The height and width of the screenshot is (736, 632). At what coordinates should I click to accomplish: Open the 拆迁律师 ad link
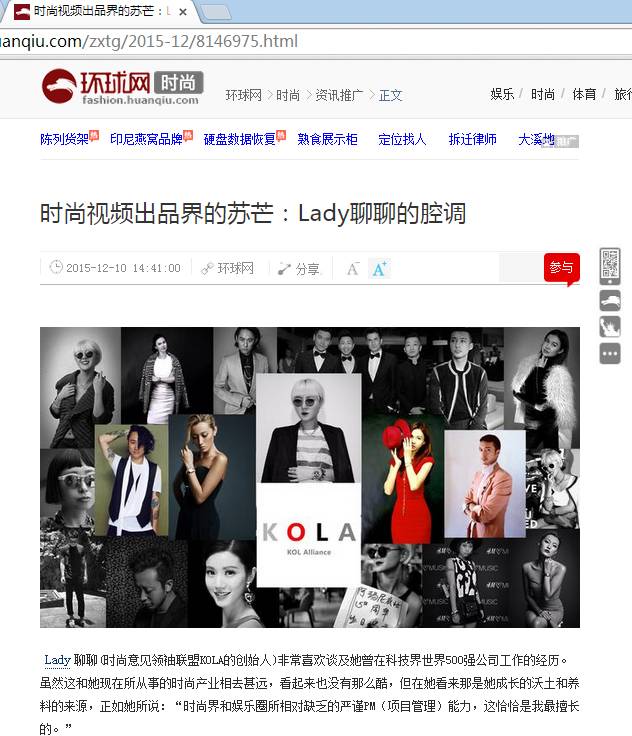pyautogui.click(x=472, y=139)
